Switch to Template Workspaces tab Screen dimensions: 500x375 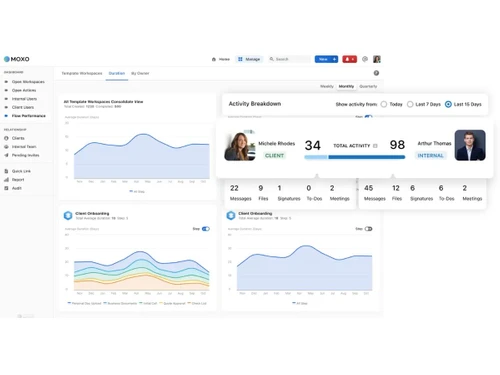tap(82, 73)
